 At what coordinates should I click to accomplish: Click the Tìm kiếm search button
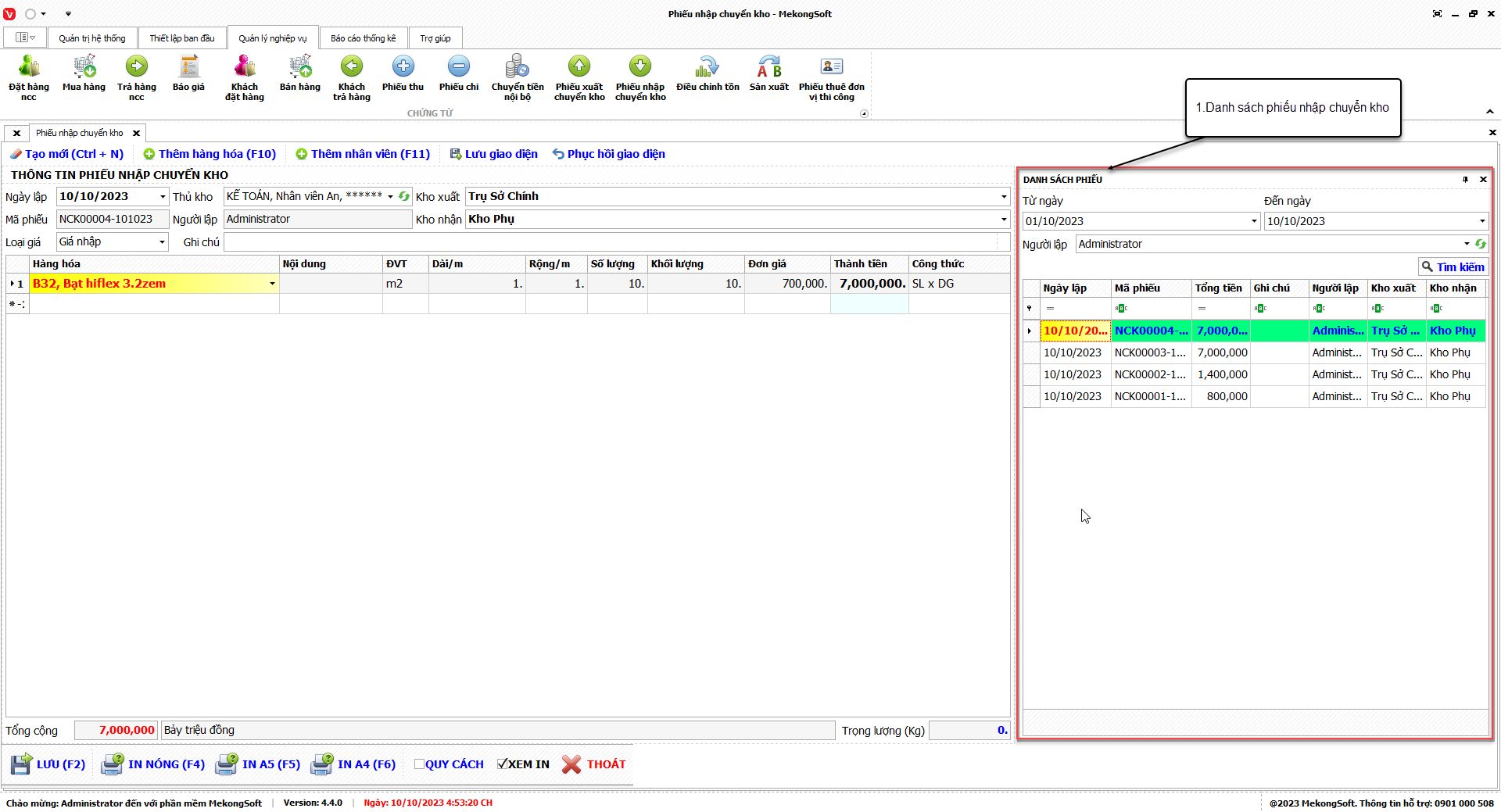1453,267
